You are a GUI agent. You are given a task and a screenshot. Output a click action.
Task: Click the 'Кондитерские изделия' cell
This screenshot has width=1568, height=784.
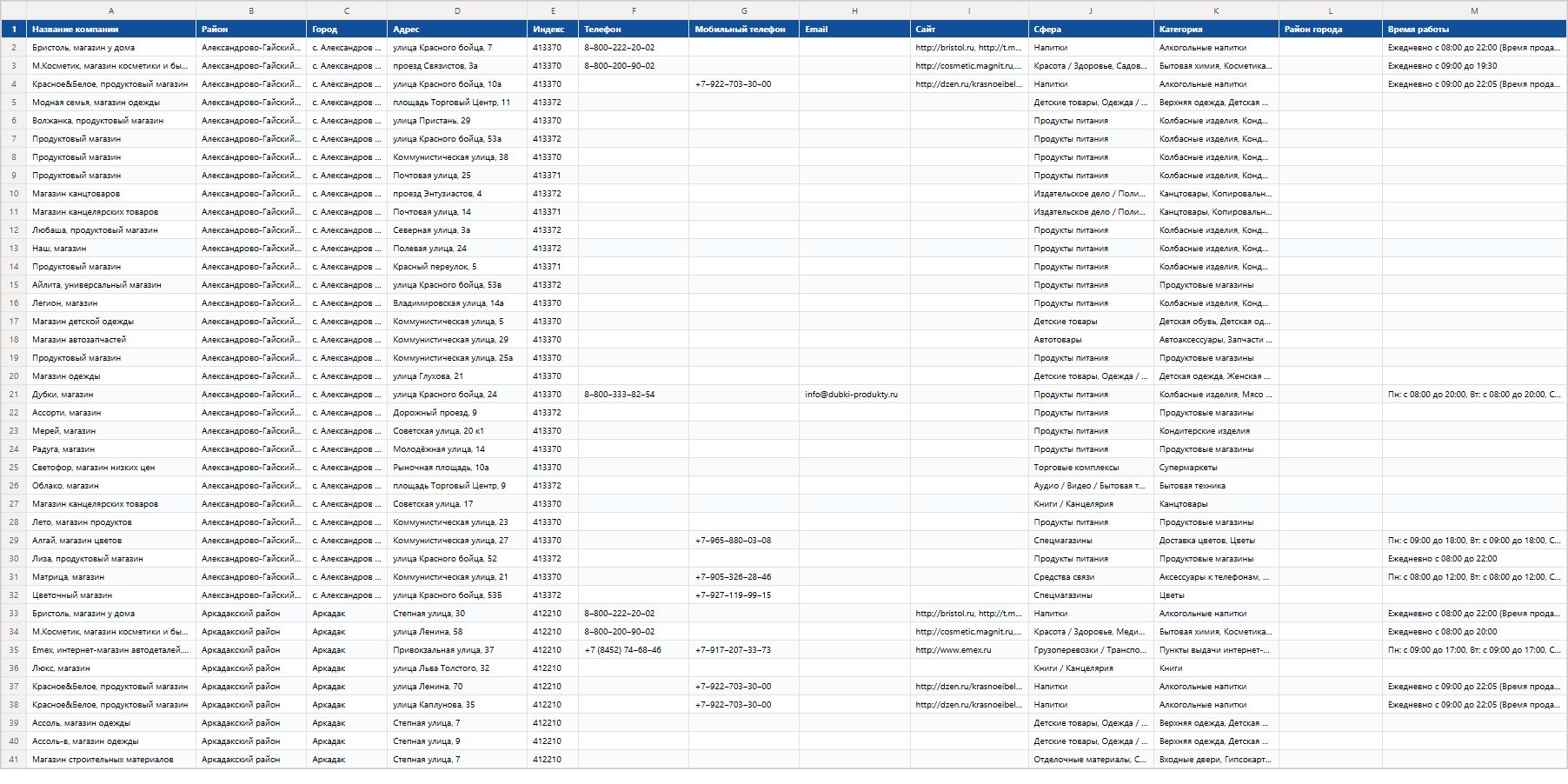pyautogui.click(x=1216, y=431)
